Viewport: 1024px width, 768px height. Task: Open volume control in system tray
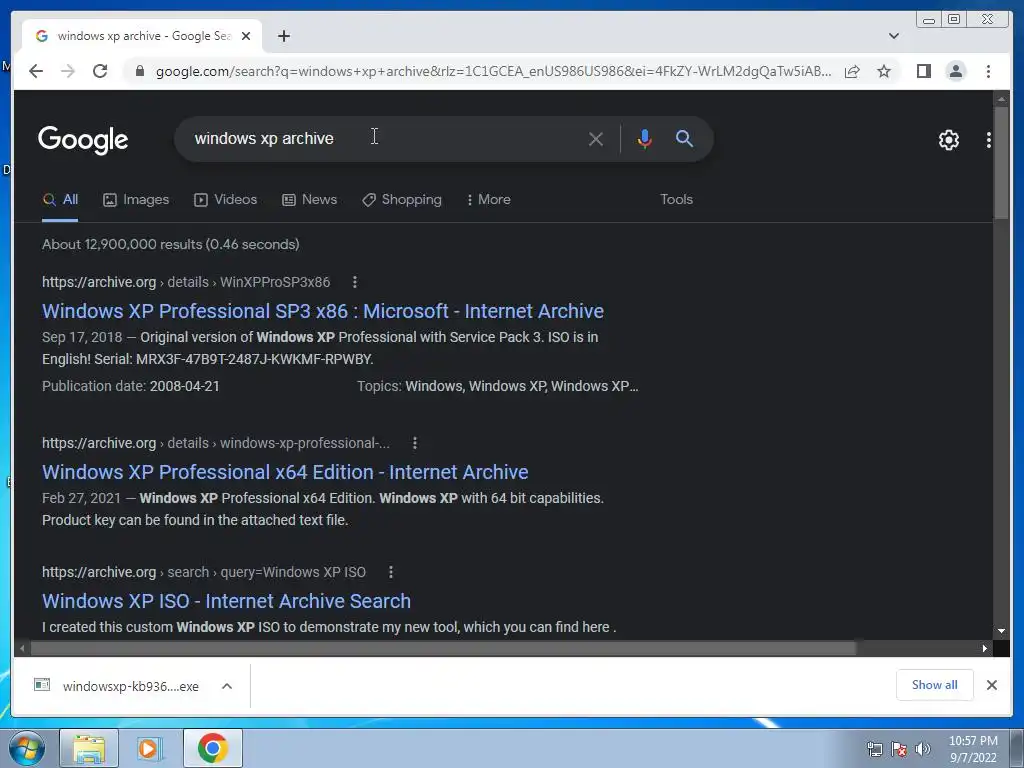923,749
